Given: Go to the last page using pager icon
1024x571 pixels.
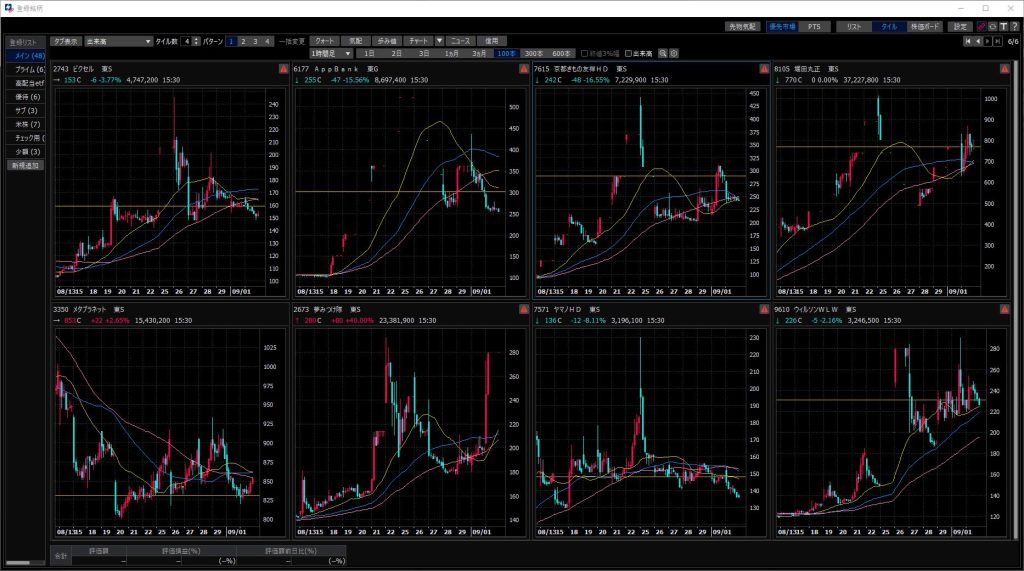Looking at the screenshot, I should click(x=997, y=41).
